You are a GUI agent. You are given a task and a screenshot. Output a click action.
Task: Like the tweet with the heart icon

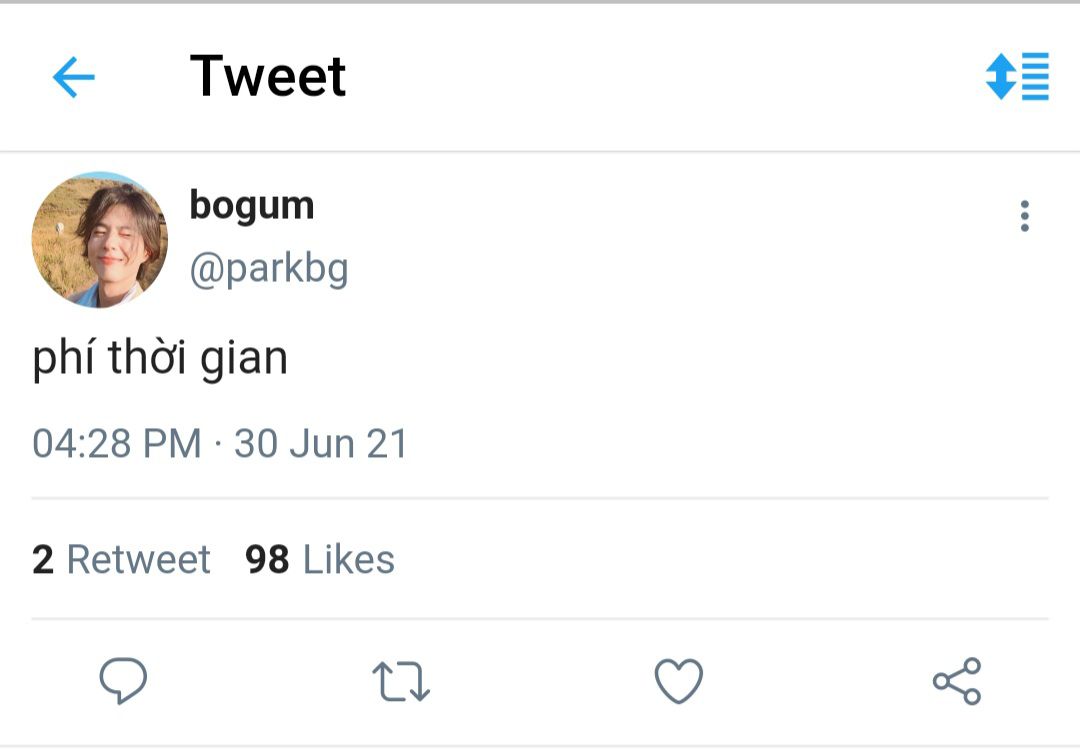[x=678, y=680]
